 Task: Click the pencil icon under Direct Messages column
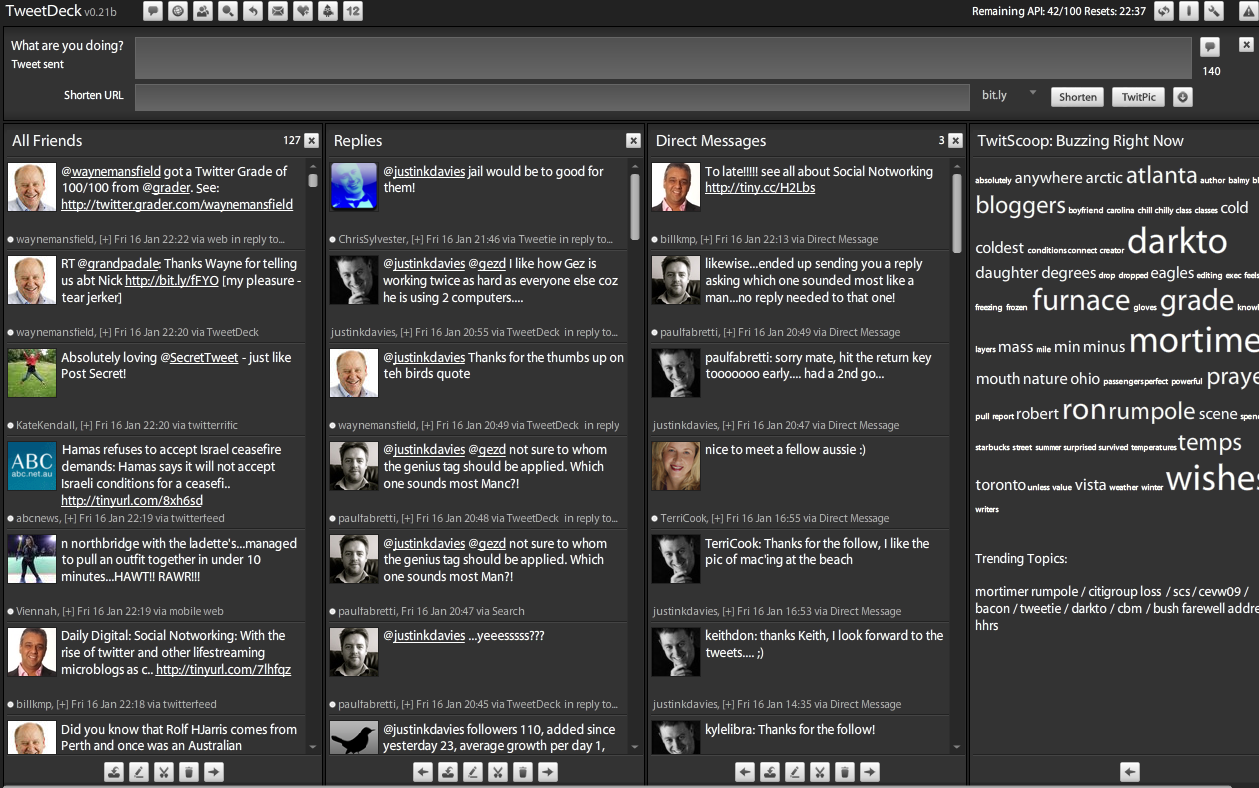click(795, 772)
